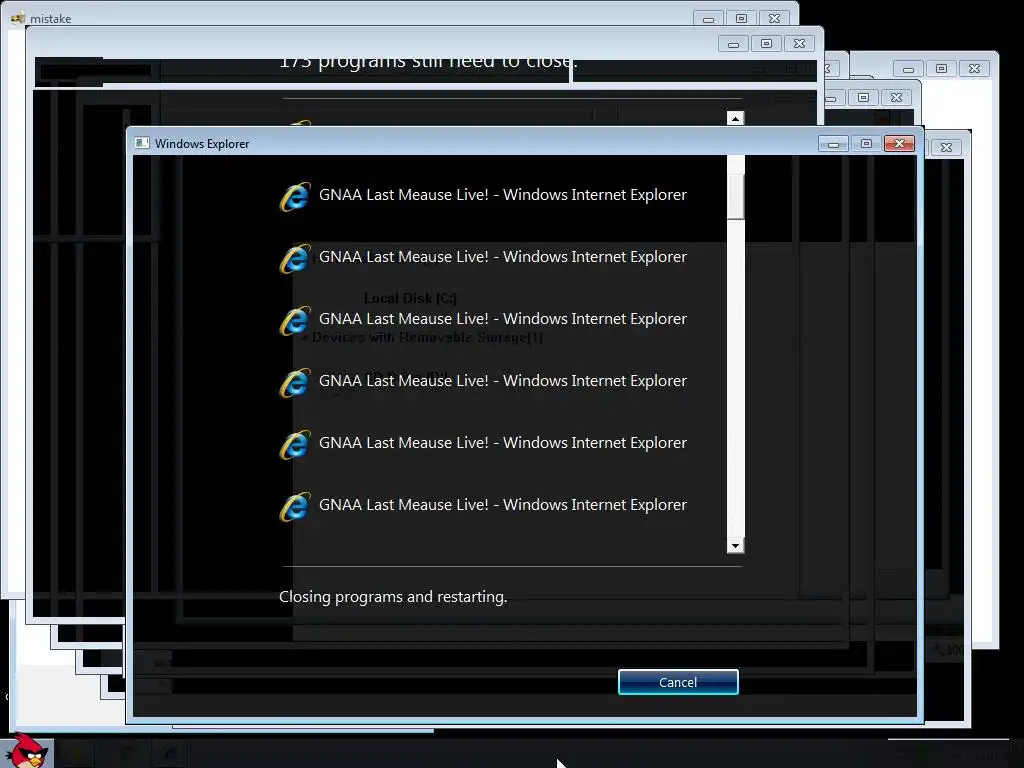
Task: Minimize the mistake window
Action: 709,18
